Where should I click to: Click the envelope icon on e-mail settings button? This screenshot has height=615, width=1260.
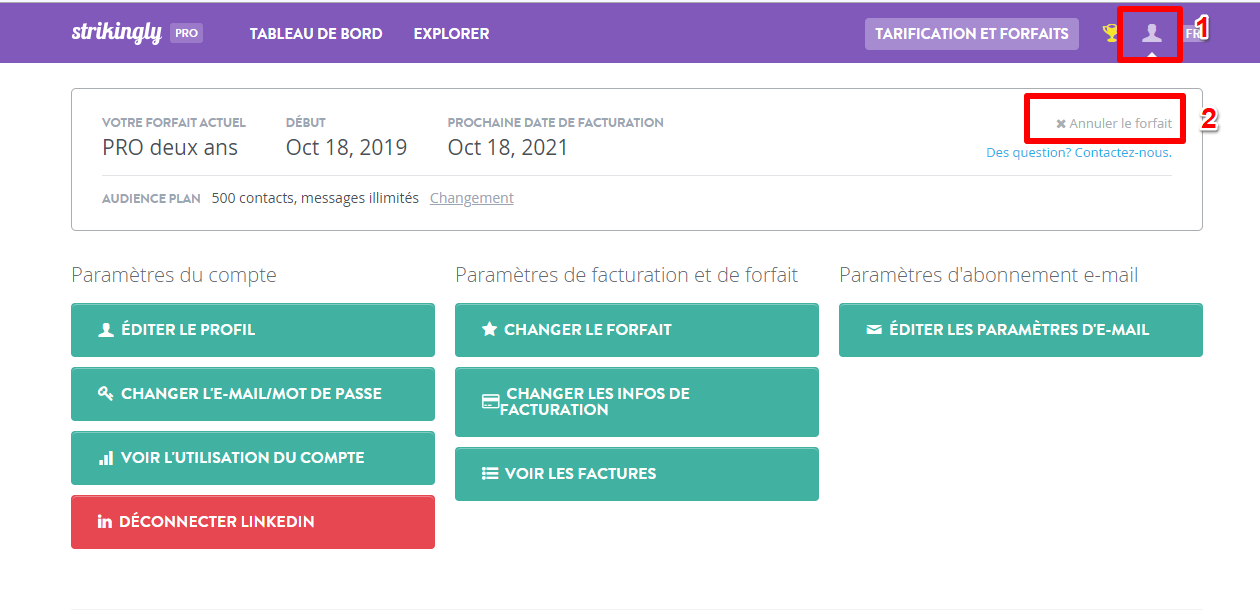(x=874, y=330)
